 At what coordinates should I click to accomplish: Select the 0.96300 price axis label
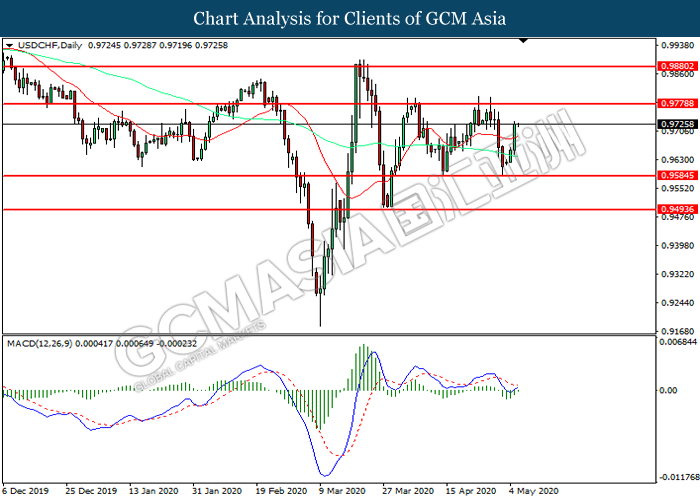[x=678, y=160]
